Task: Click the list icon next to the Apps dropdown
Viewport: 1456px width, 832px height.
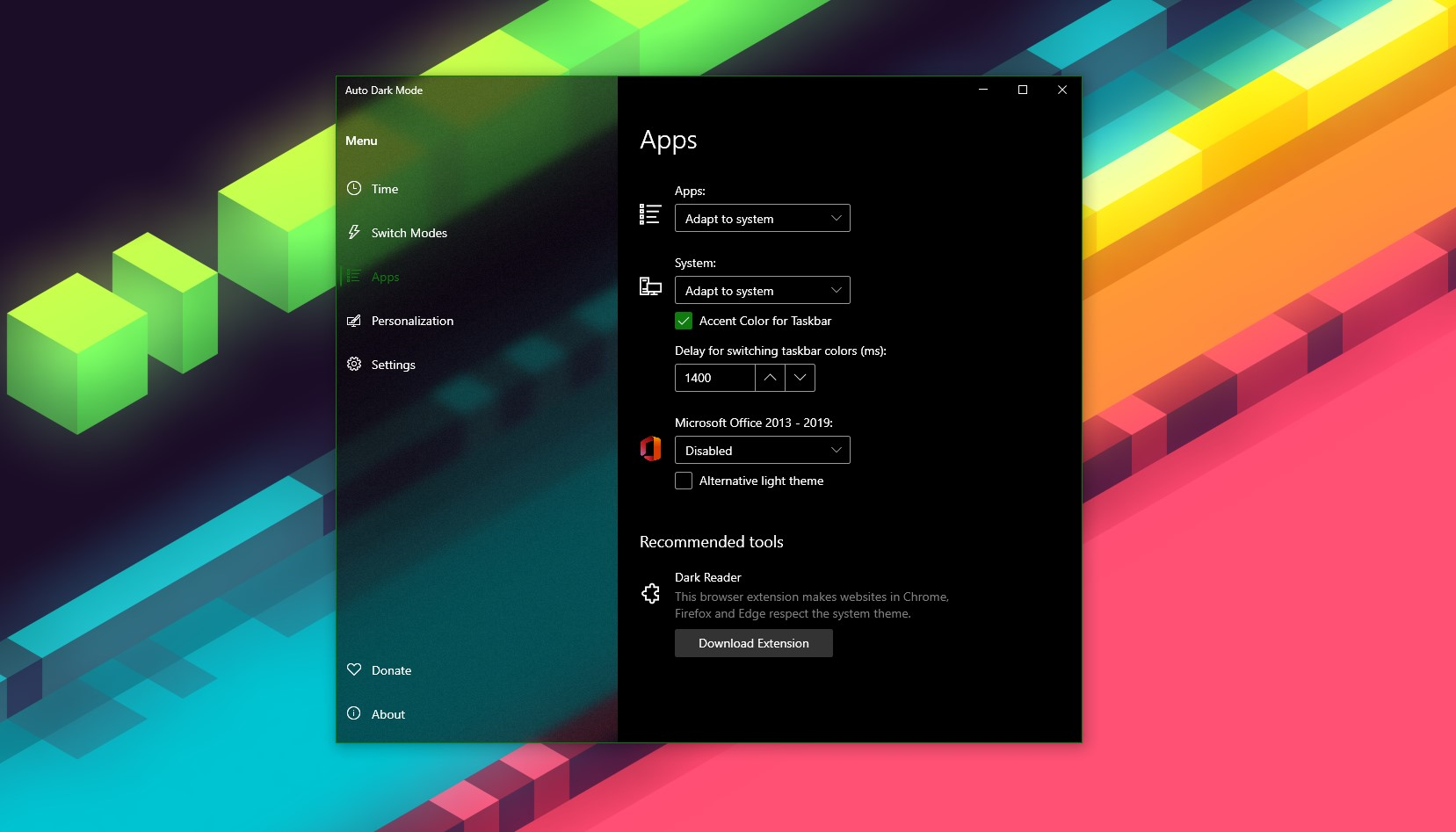Action: pos(650,214)
